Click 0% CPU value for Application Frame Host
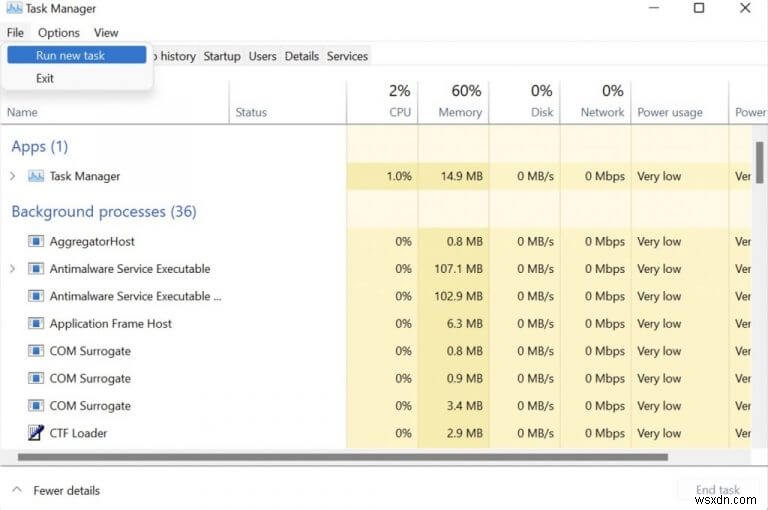 pos(403,323)
